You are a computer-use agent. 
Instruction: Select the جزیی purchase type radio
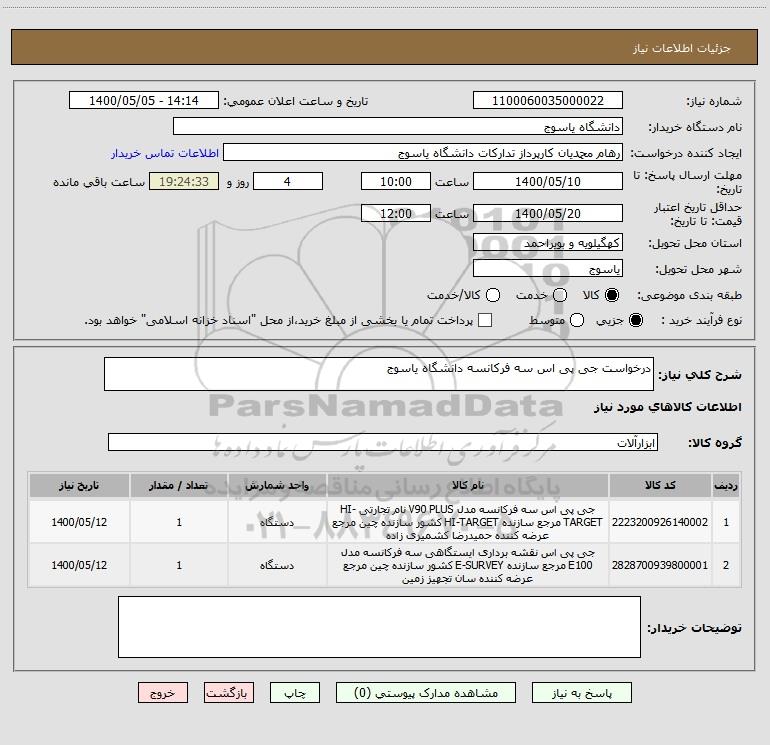pos(635,320)
